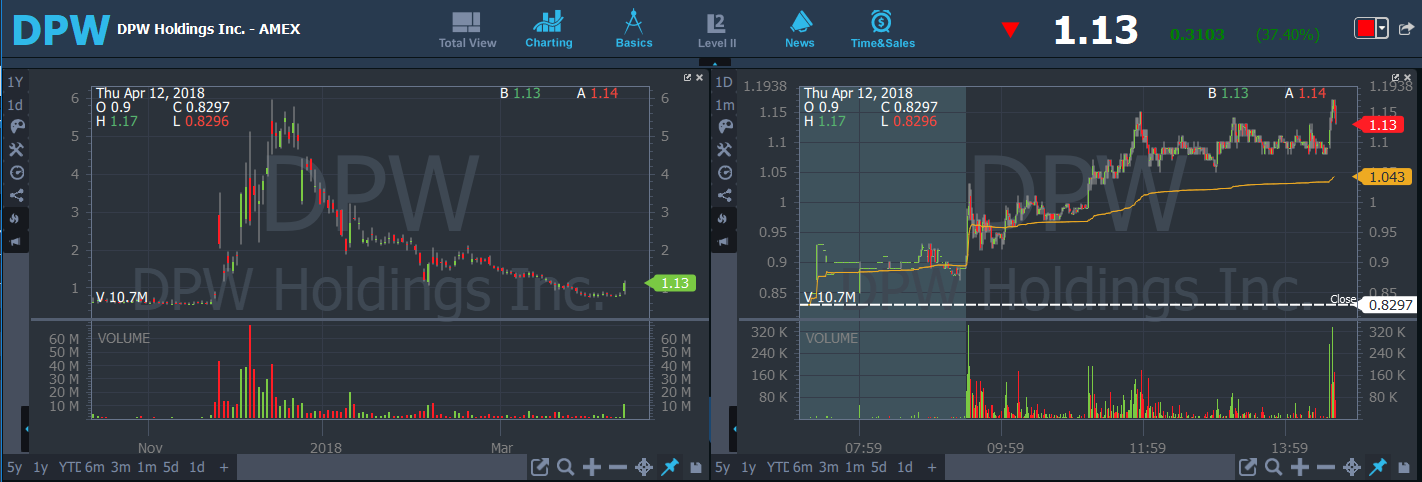Select 1m range on left chart
The image size is (1422, 482).
146,467
